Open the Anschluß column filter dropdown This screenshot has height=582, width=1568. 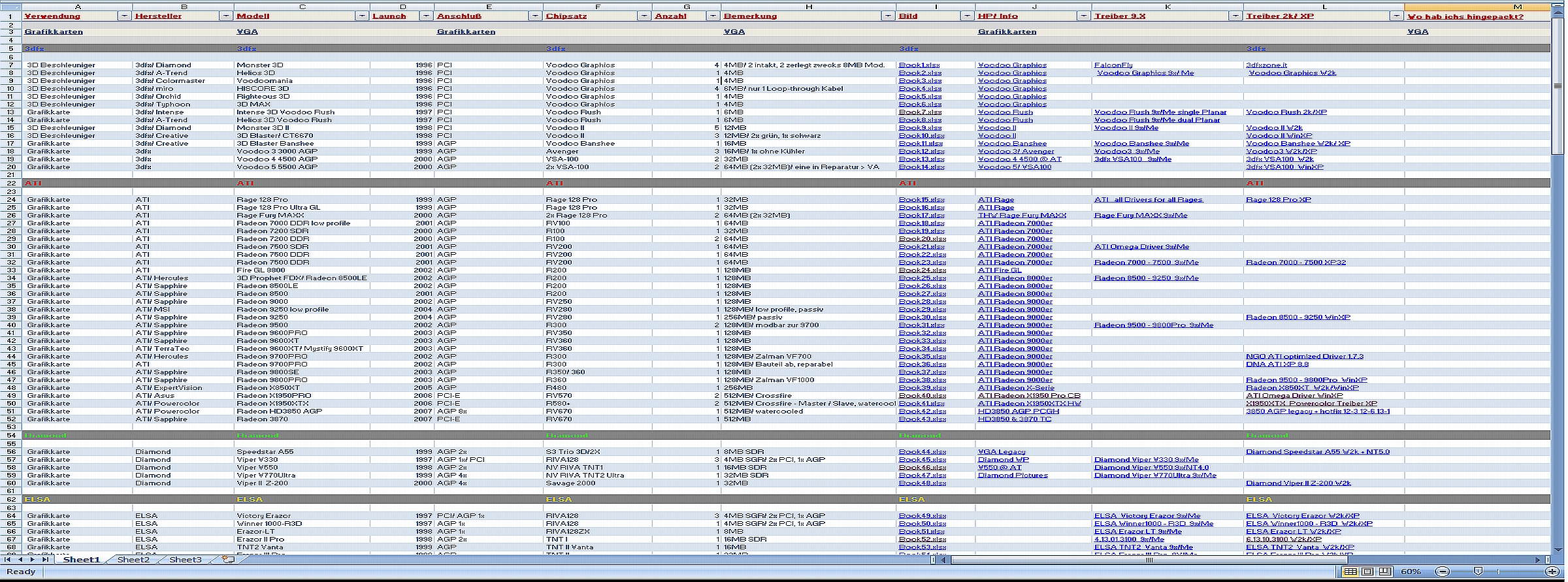535,16
